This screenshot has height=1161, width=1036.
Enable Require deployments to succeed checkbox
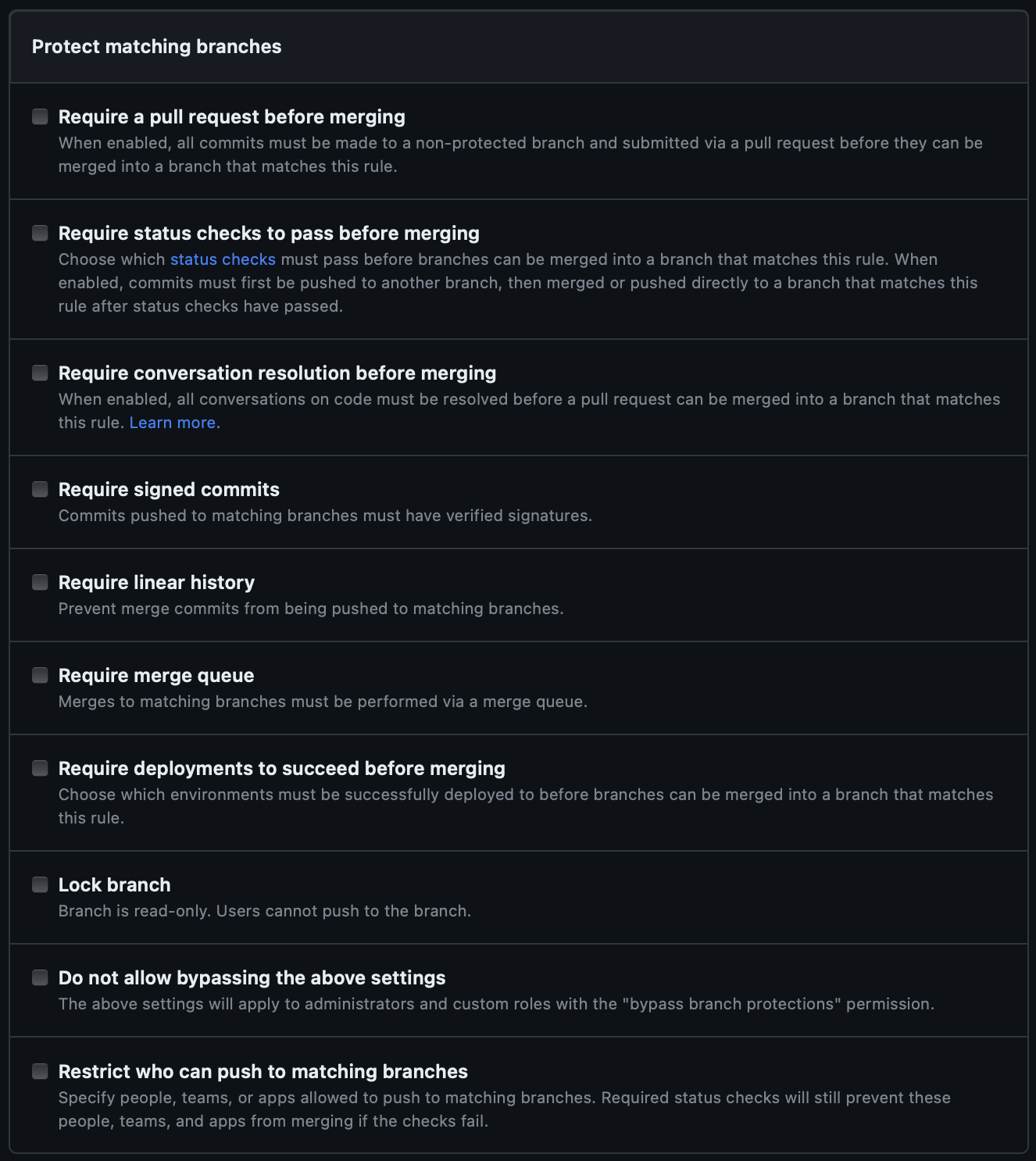(40, 769)
